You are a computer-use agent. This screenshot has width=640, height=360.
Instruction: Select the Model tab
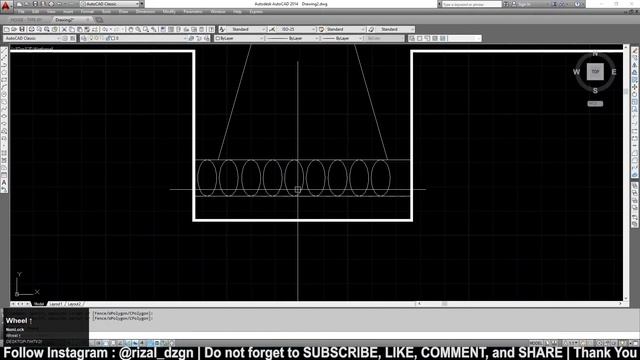[39, 304]
